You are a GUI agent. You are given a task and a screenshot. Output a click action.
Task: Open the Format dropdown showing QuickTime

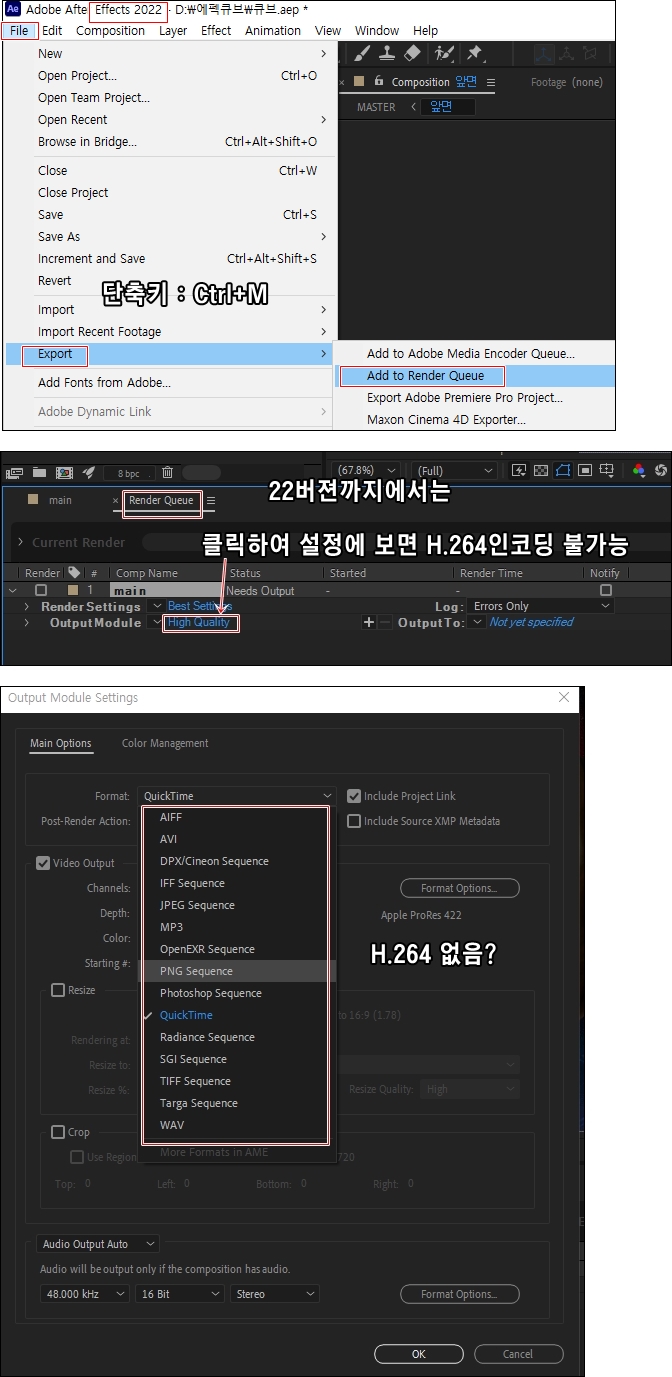237,796
